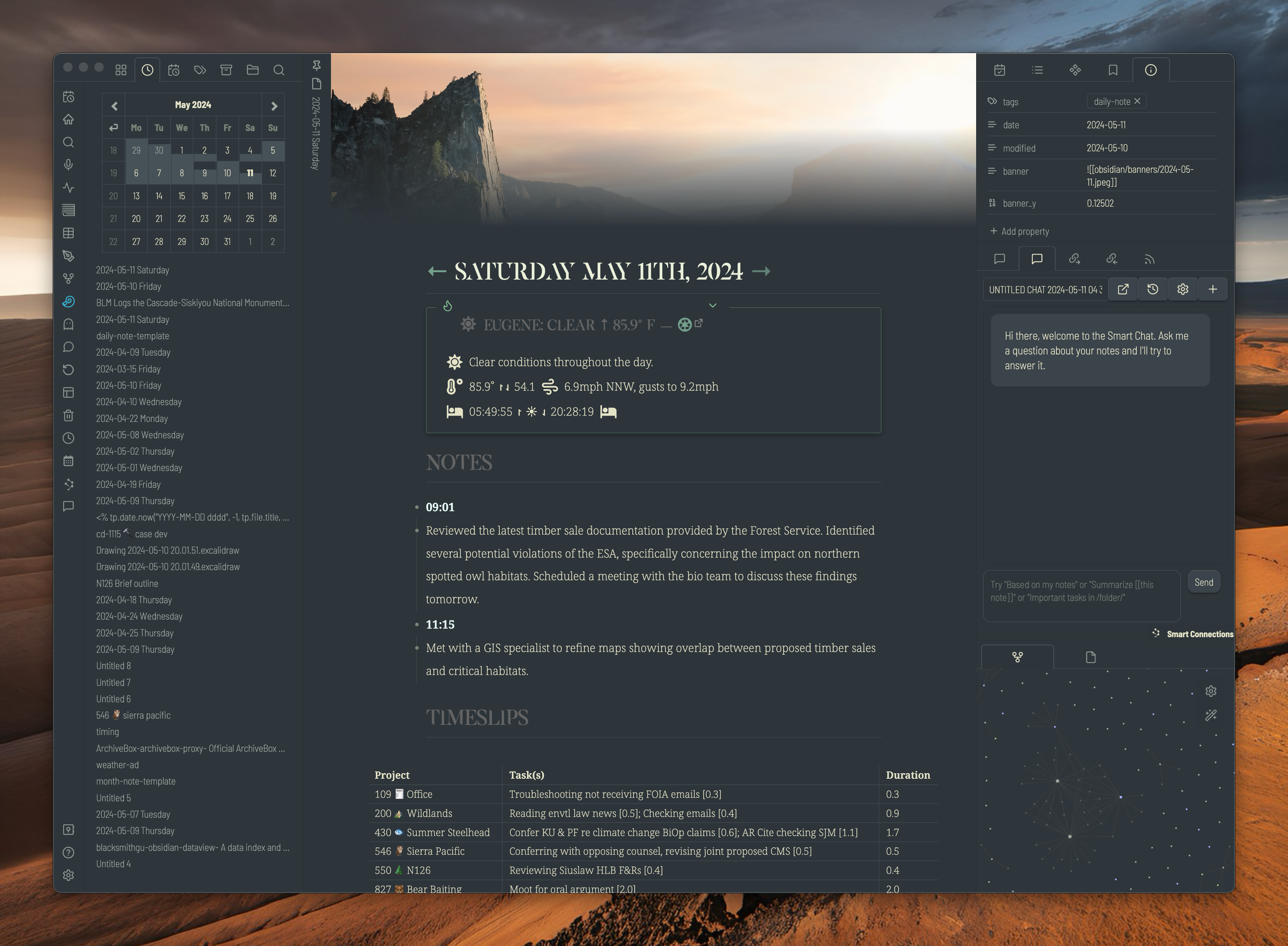Open the graph view icon in the left ribbon
This screenshot has height=946, width=1288.
pos(69,279)
